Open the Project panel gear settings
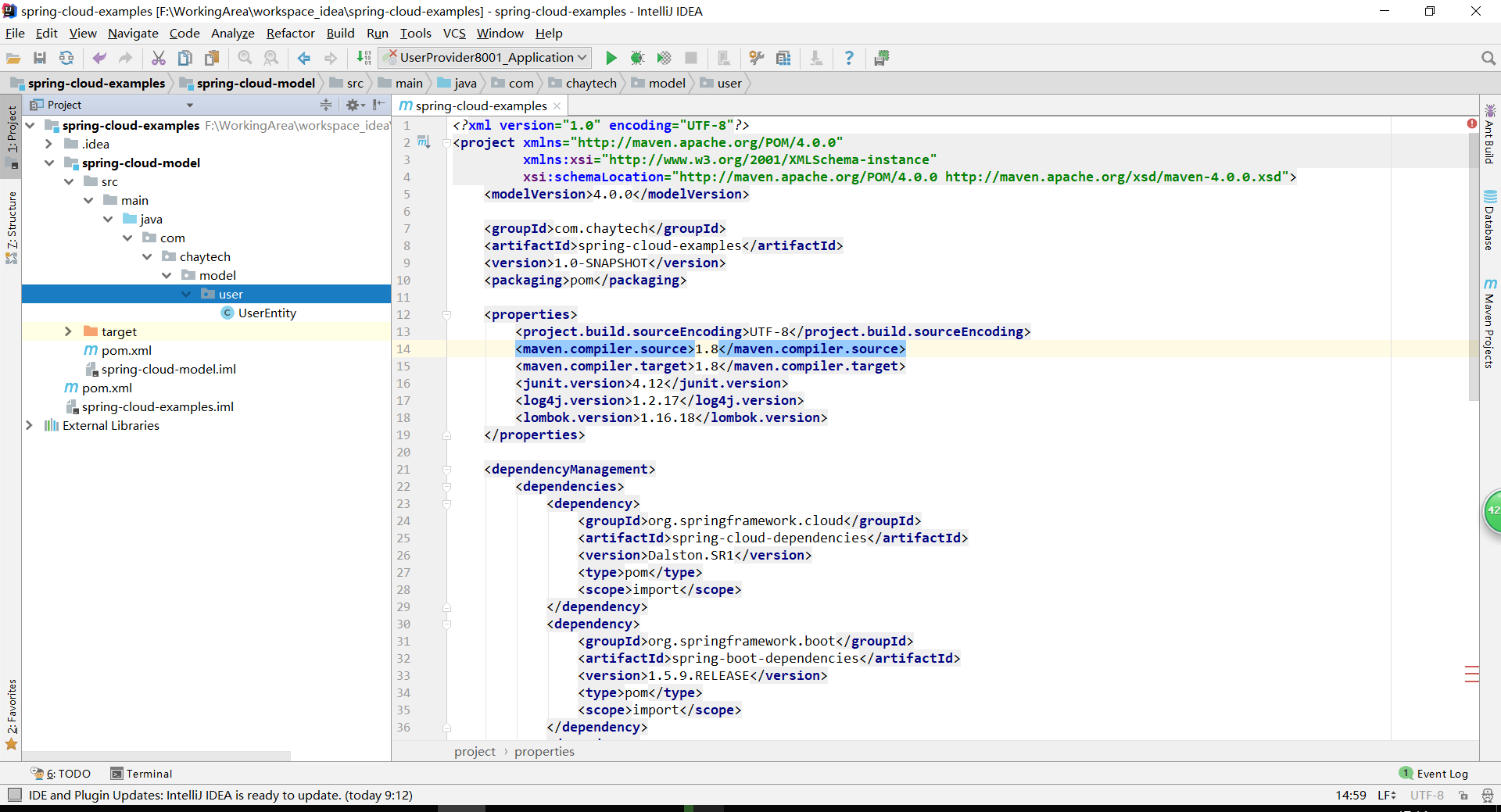 pyautogui.click(x=355, y=105)
